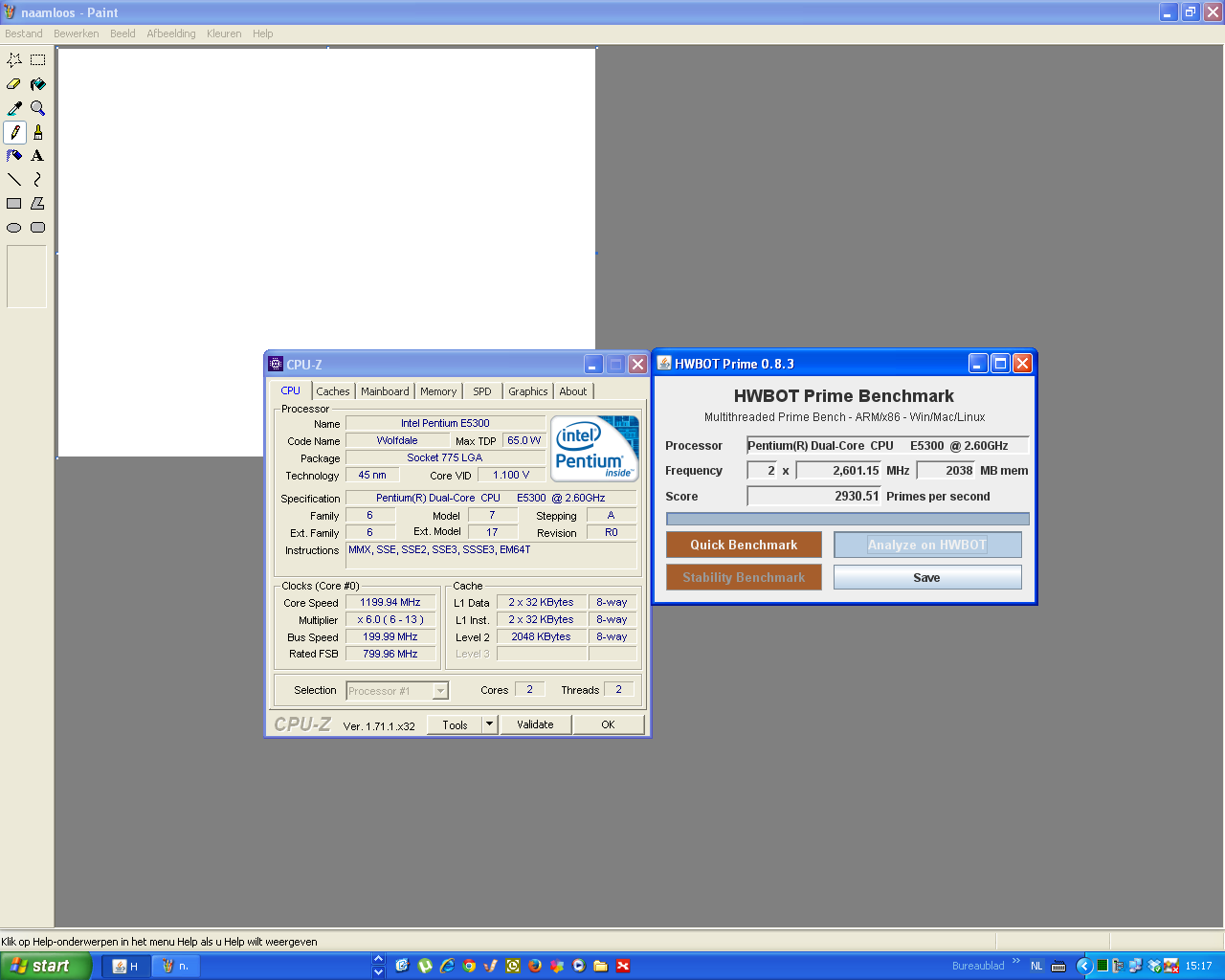Image resolution: width=1225 pixels, height=980 pixels.
Task: Select the Rounded Rectangle shape tool
Action: 38,228
